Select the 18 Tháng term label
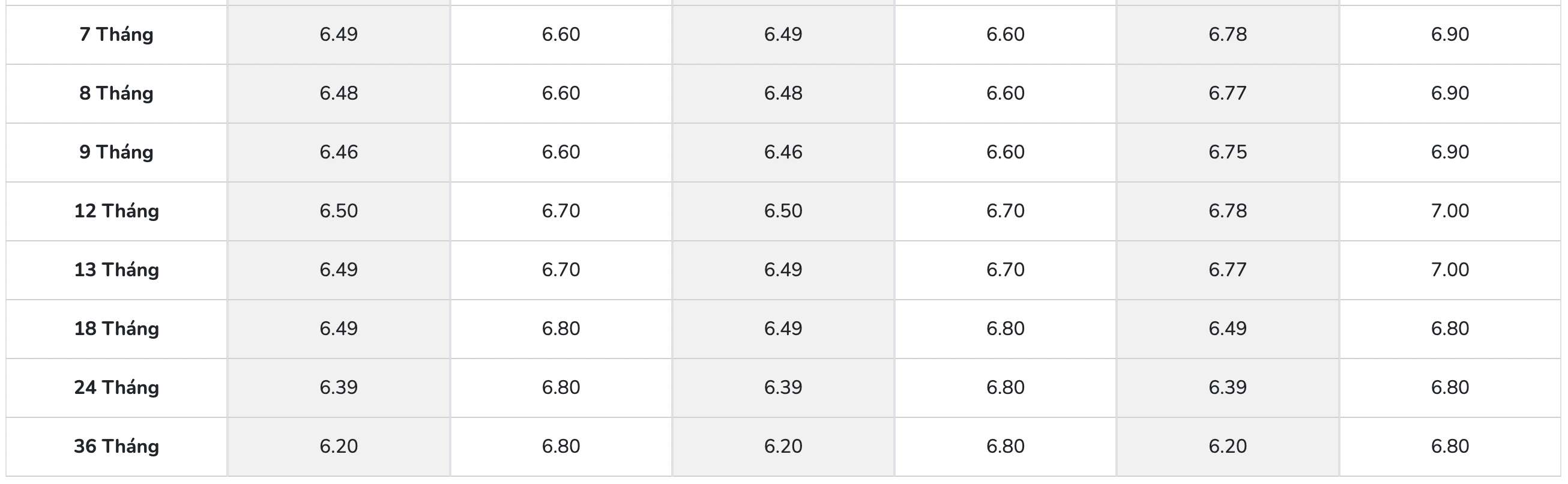The width and height of the screenshot is (1568, 484). coord(116,328)
